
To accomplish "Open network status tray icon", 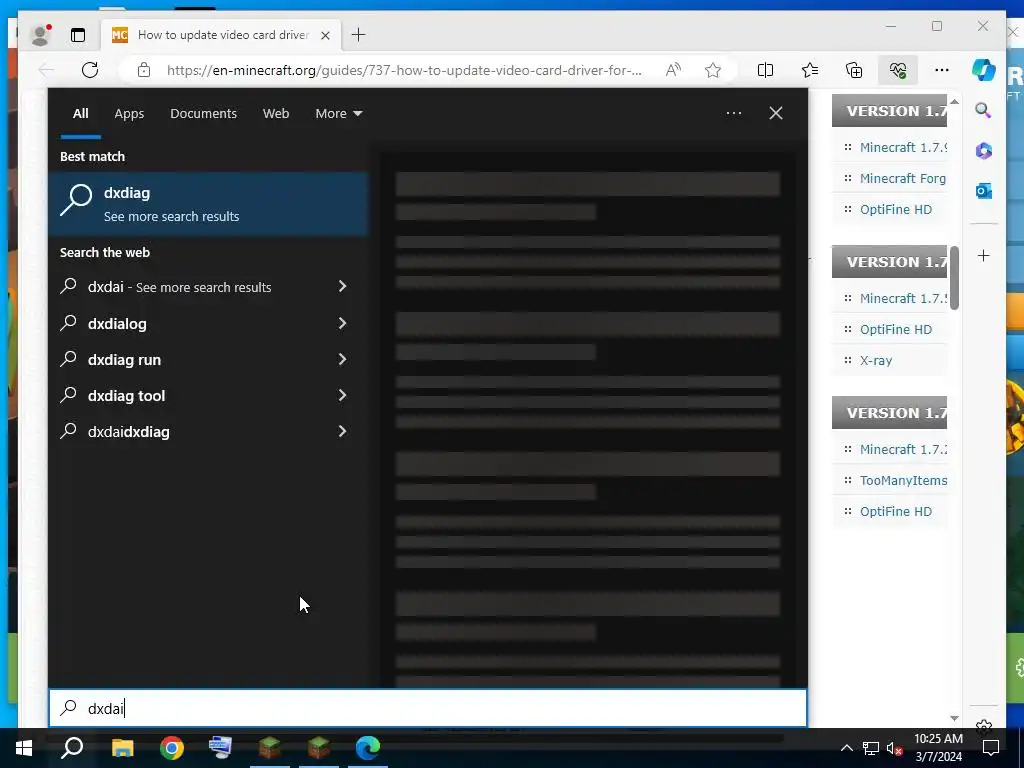I will (x=871, y=748).
